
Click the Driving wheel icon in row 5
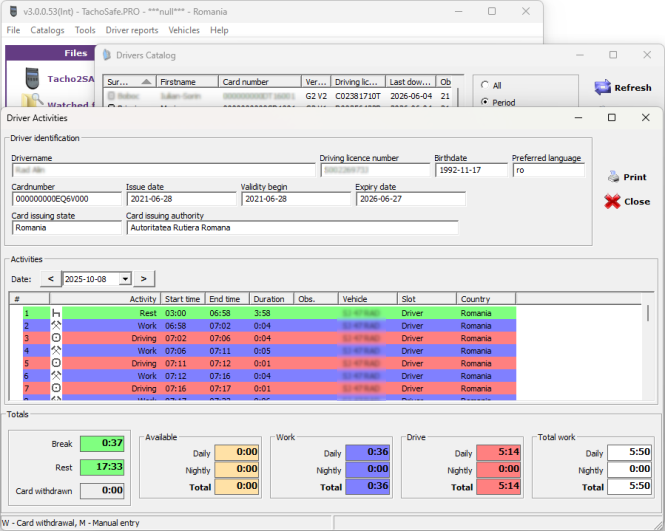coord(56,363)
